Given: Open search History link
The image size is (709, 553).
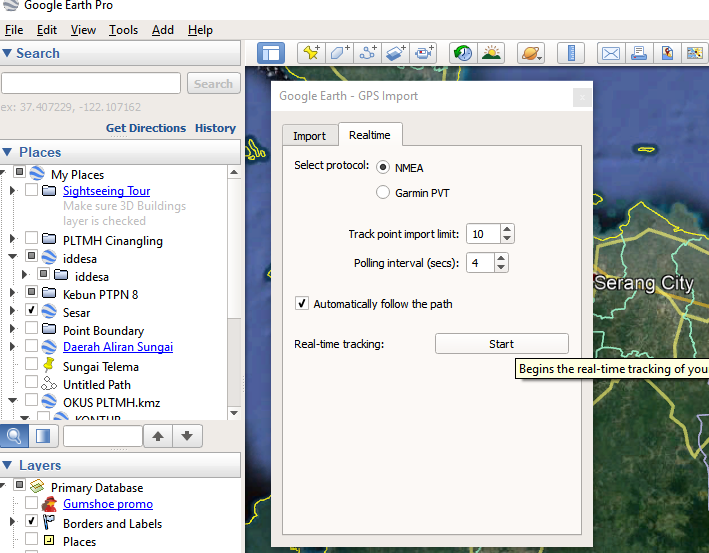Looking at the screenshot, I should click(x=215, y=128).
